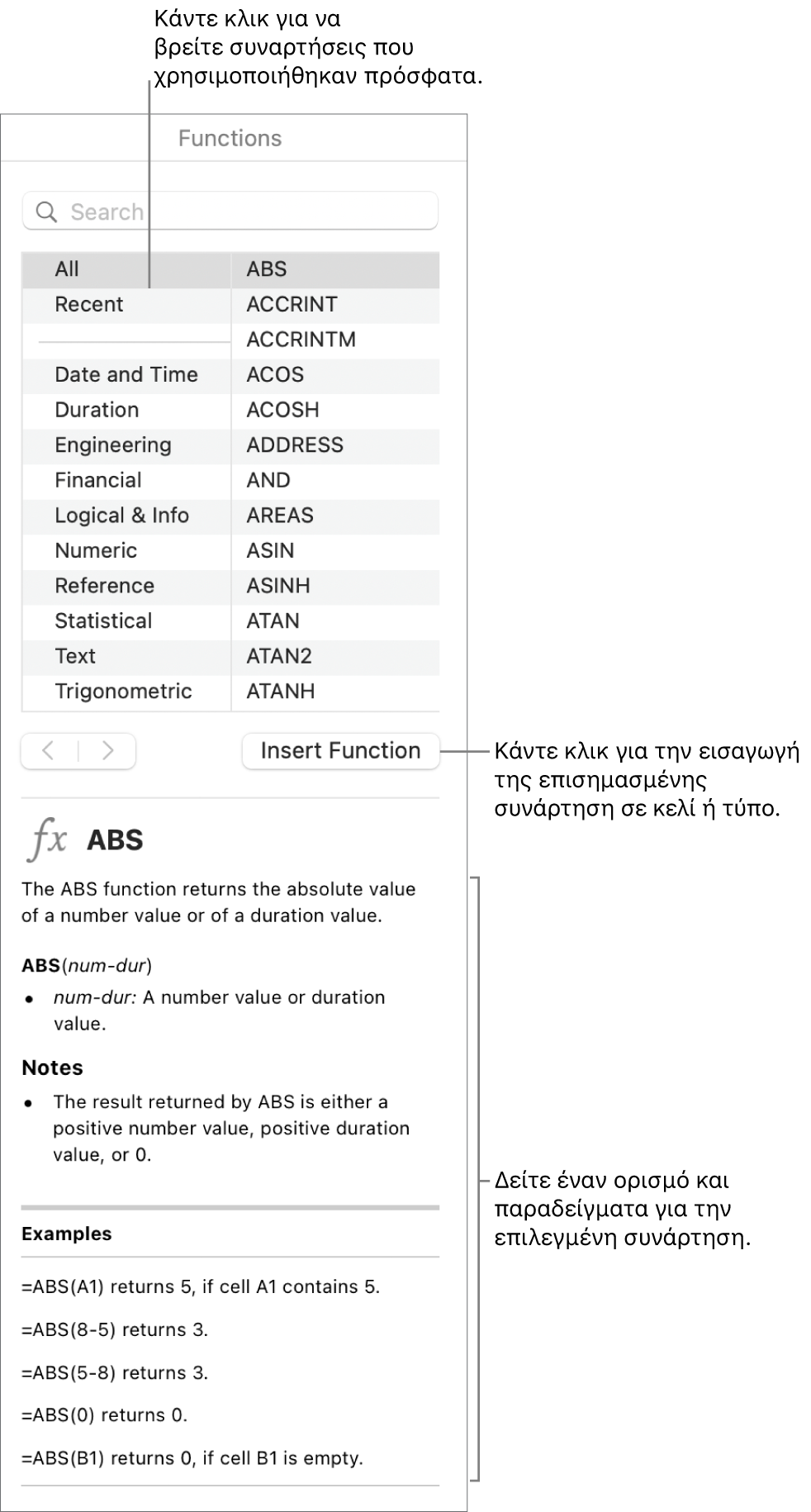Screen dimensions: 811x1512
Task: Click the fx icon beside ABS
Action: pos(48,839)
